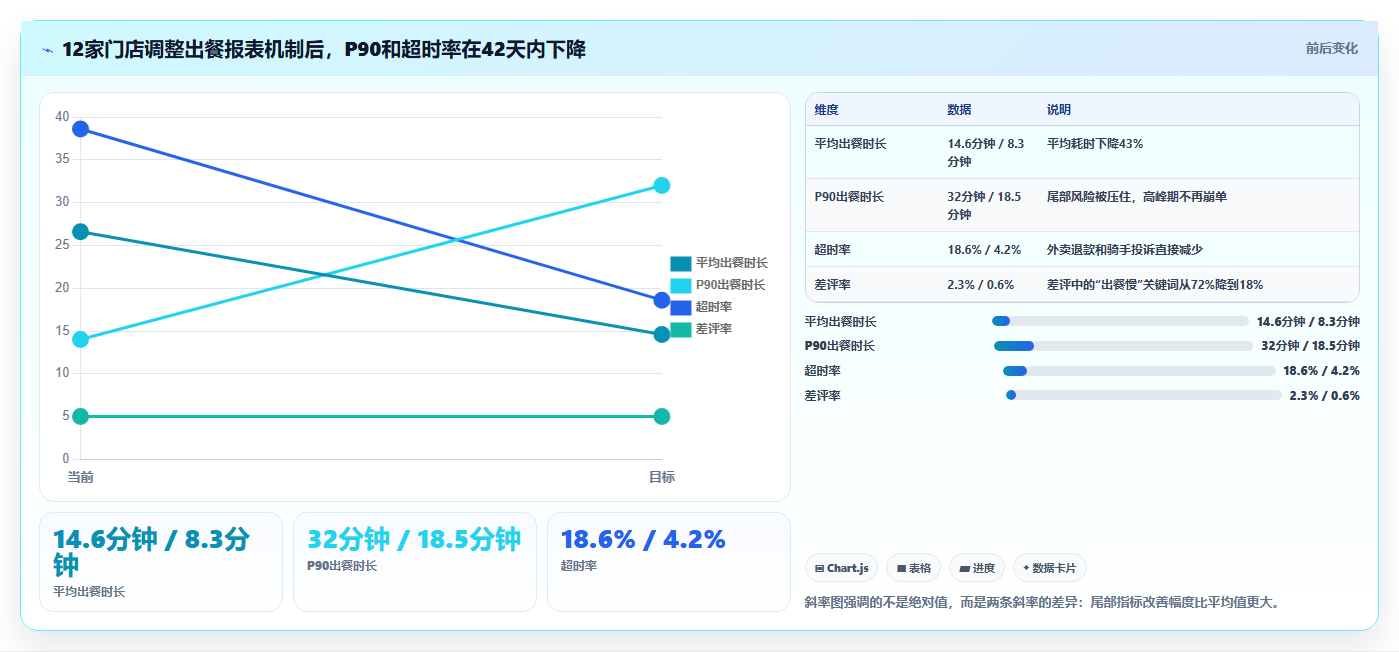Select the 平均出餐时长 table row label

[x=850, y=144]
